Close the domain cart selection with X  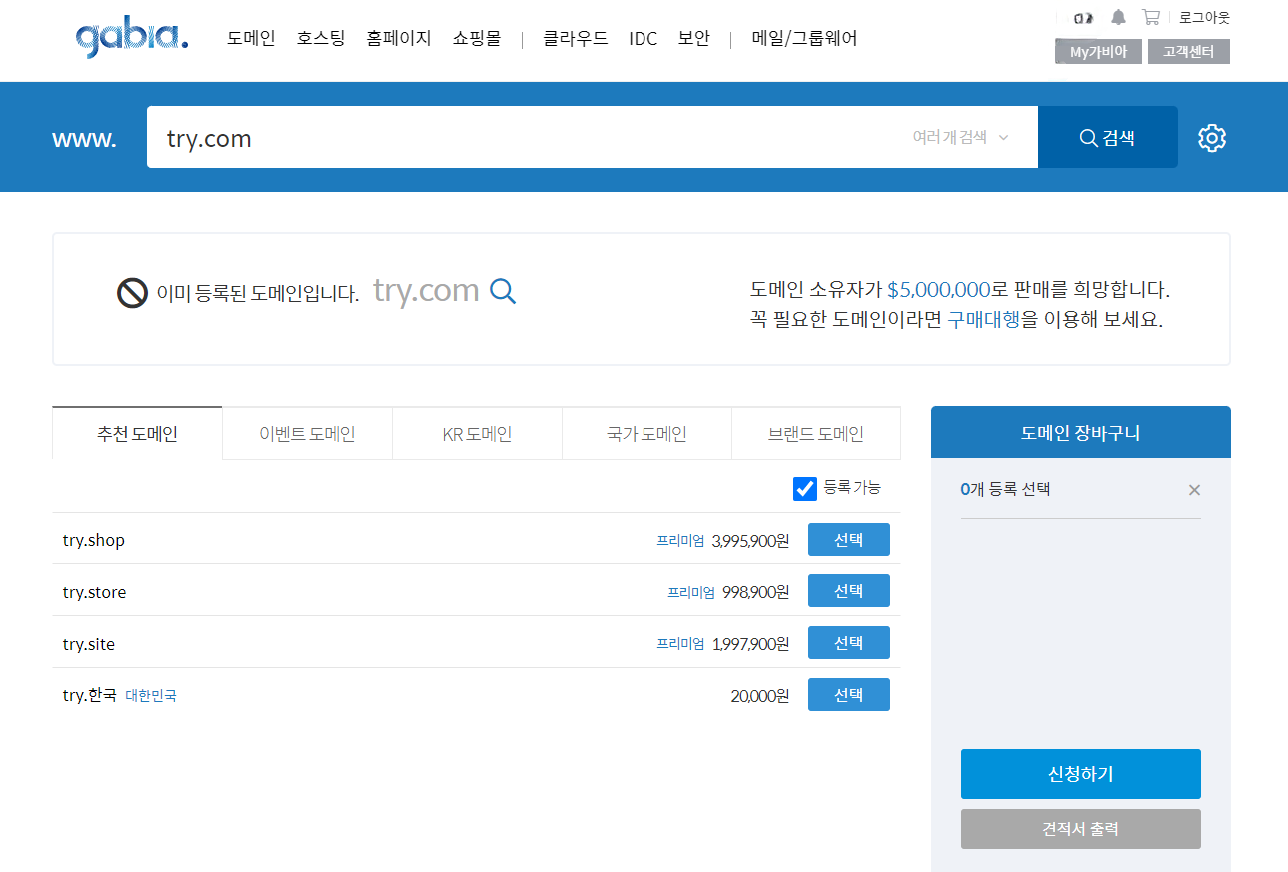pos(1194,490)
